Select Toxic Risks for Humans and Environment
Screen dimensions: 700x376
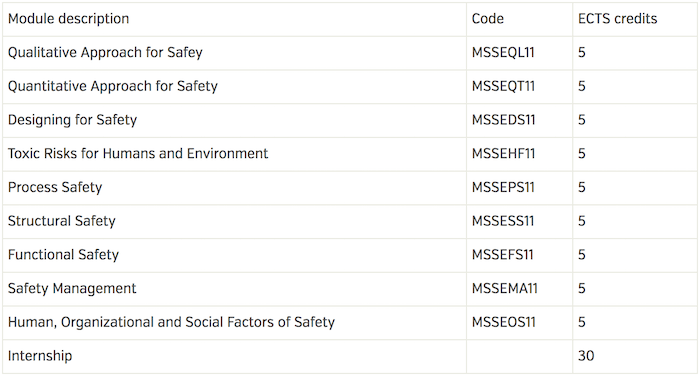coord(138,154)
